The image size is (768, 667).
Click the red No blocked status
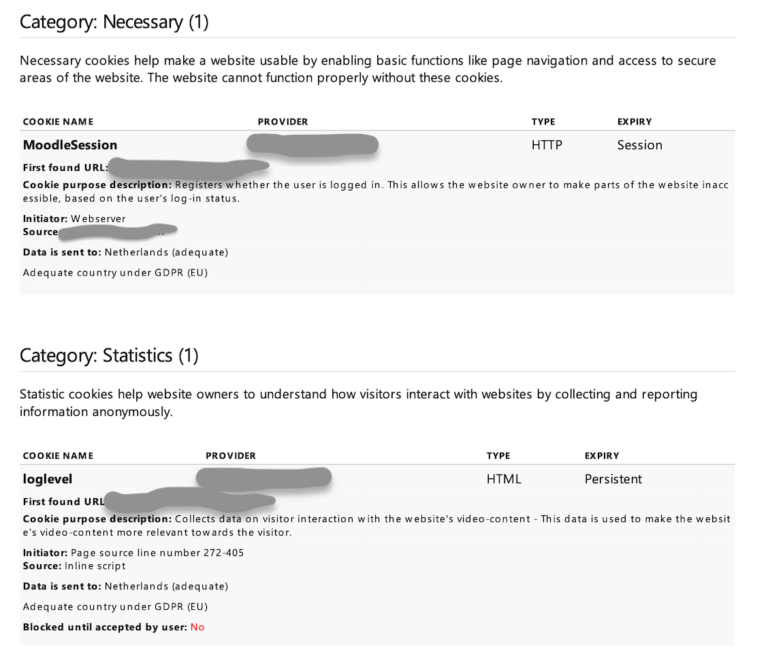pyautogui.click(x=197, y=627)
